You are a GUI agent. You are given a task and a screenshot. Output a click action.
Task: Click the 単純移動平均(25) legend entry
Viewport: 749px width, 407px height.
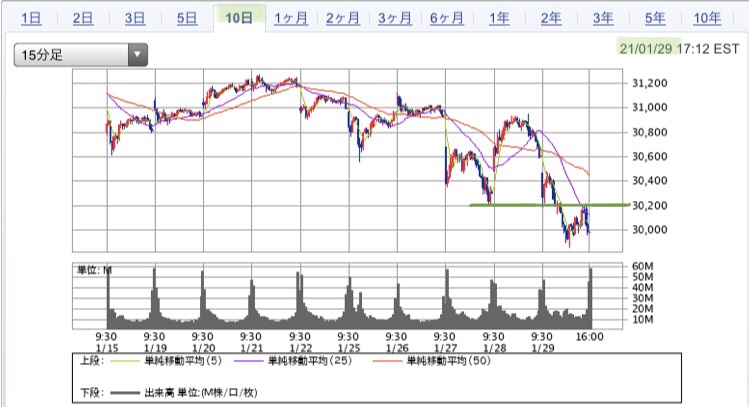(x=310, y=361)
